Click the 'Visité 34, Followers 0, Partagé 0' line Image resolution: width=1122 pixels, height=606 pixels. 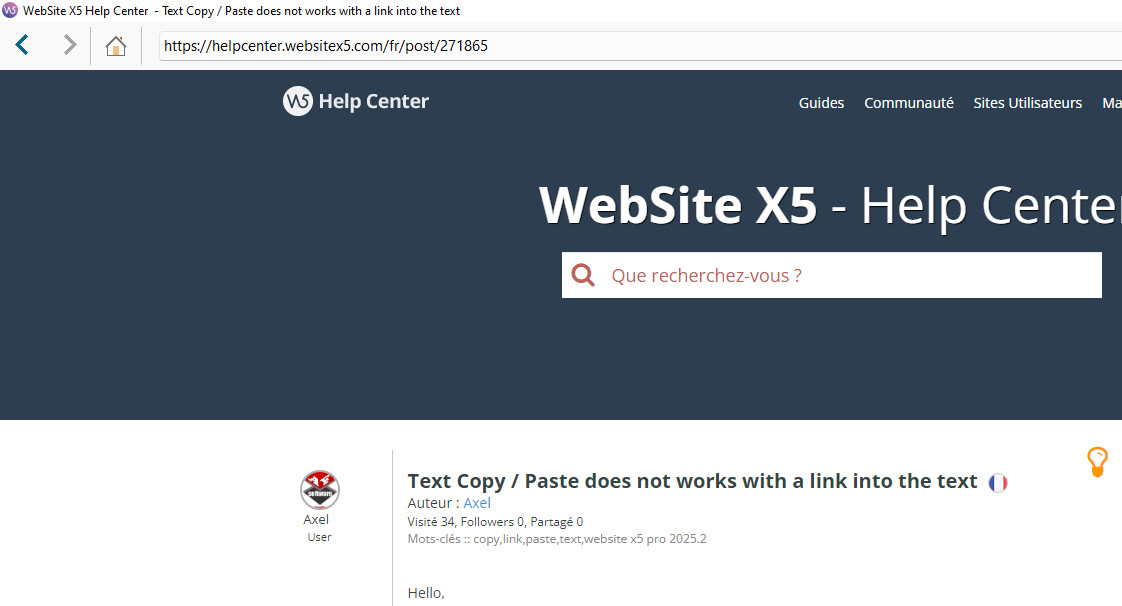click(x=495, y=522)
